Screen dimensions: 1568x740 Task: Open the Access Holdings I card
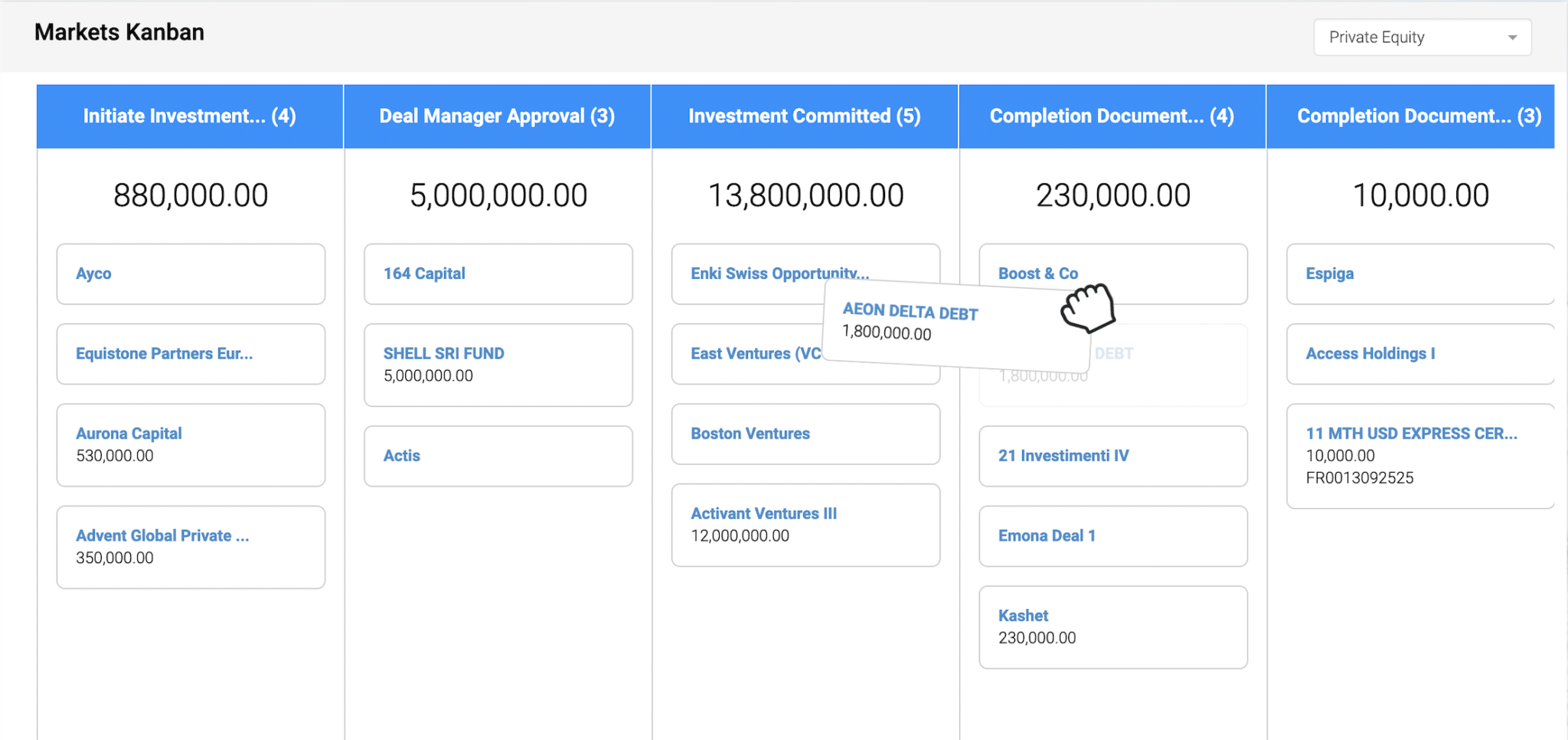pos(1420,354)
